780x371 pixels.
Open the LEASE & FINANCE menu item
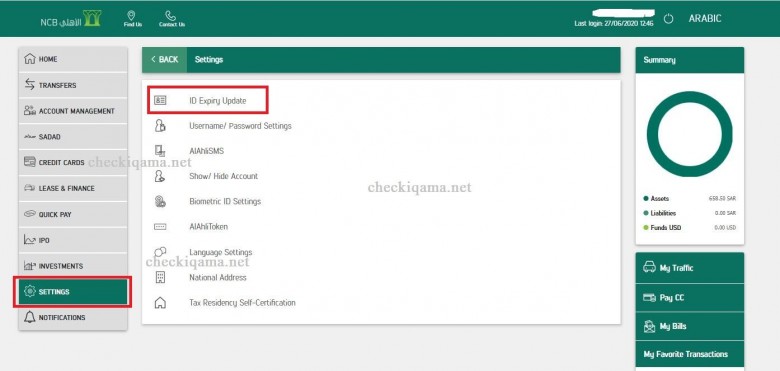pos(73,188)
